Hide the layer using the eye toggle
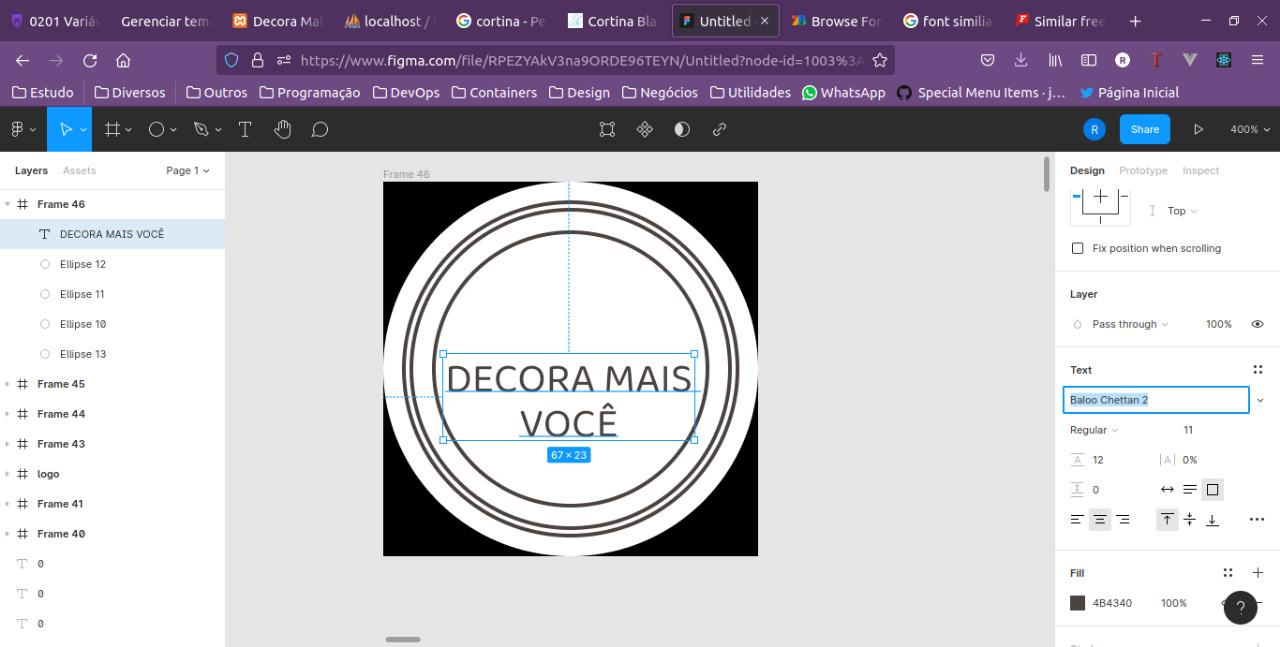The height and width of the screenshot is (647, 1280). tap(1257, 323)
